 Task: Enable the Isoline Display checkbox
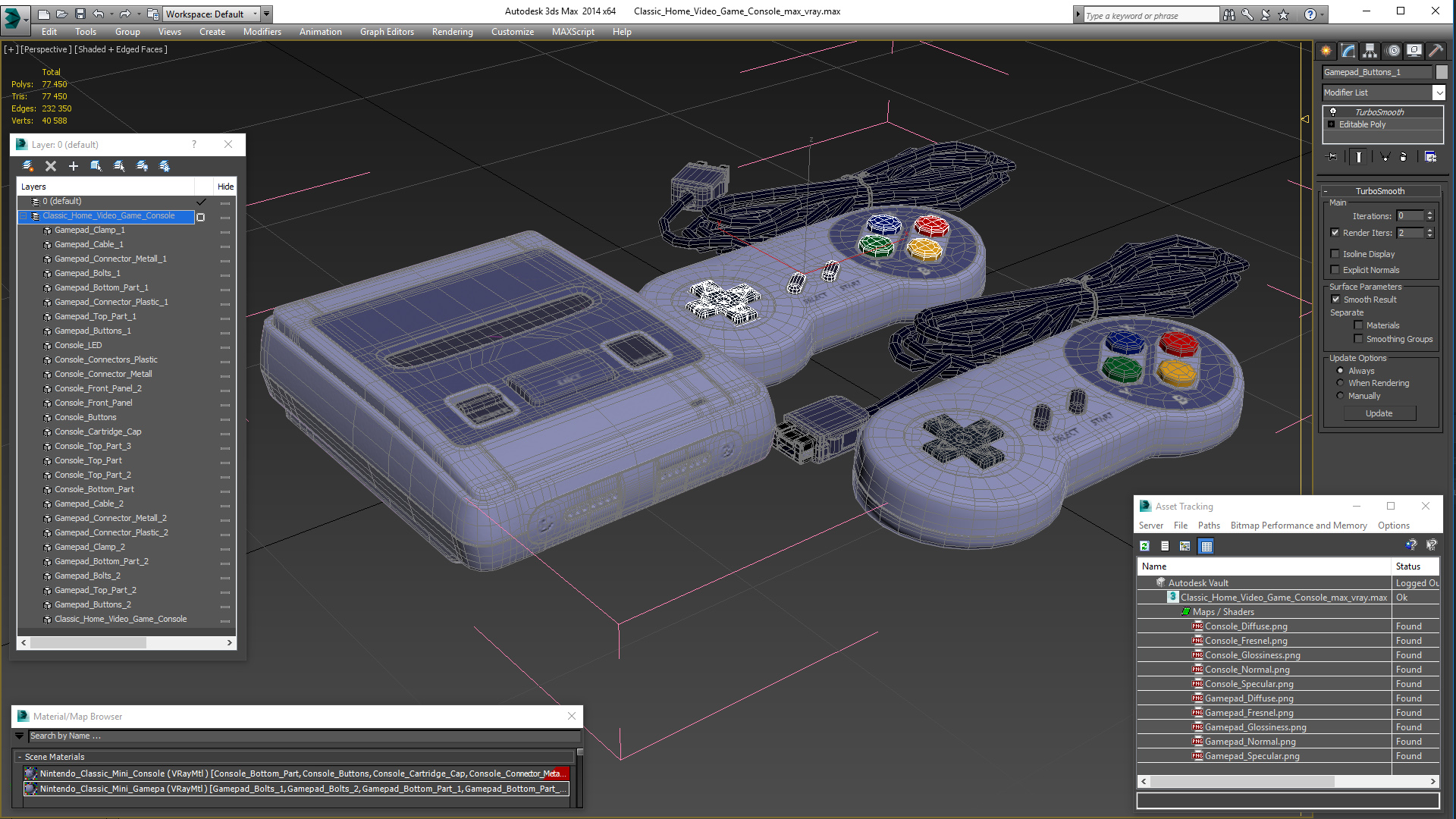(x=1335, y=254)
